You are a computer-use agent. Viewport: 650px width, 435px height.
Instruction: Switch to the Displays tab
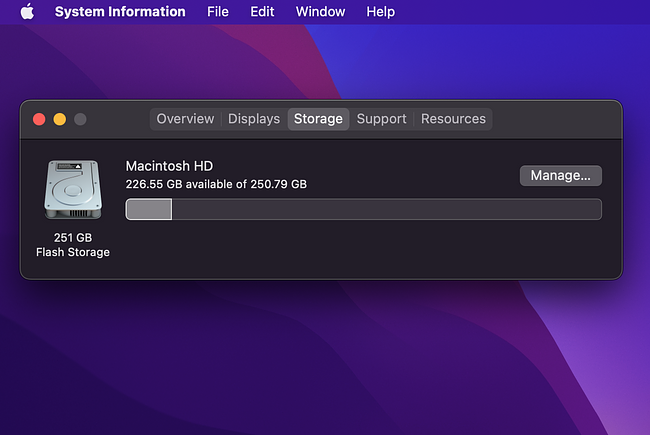pyautogui.click(x=253, y=119)
